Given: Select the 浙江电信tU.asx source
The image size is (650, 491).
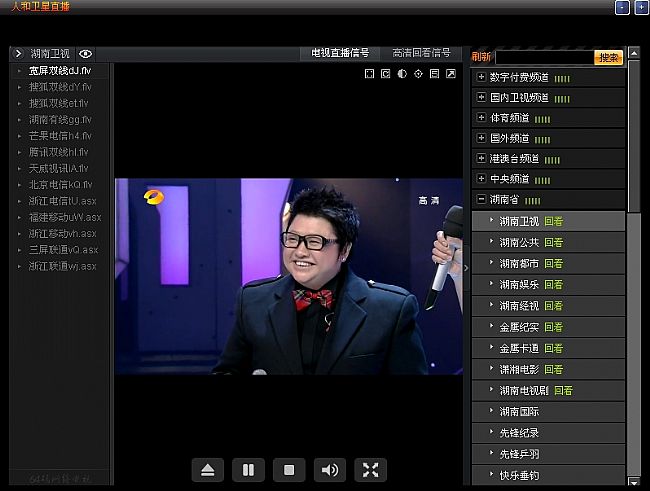Looking at the screenshot, I should click(x=62, y=201).
